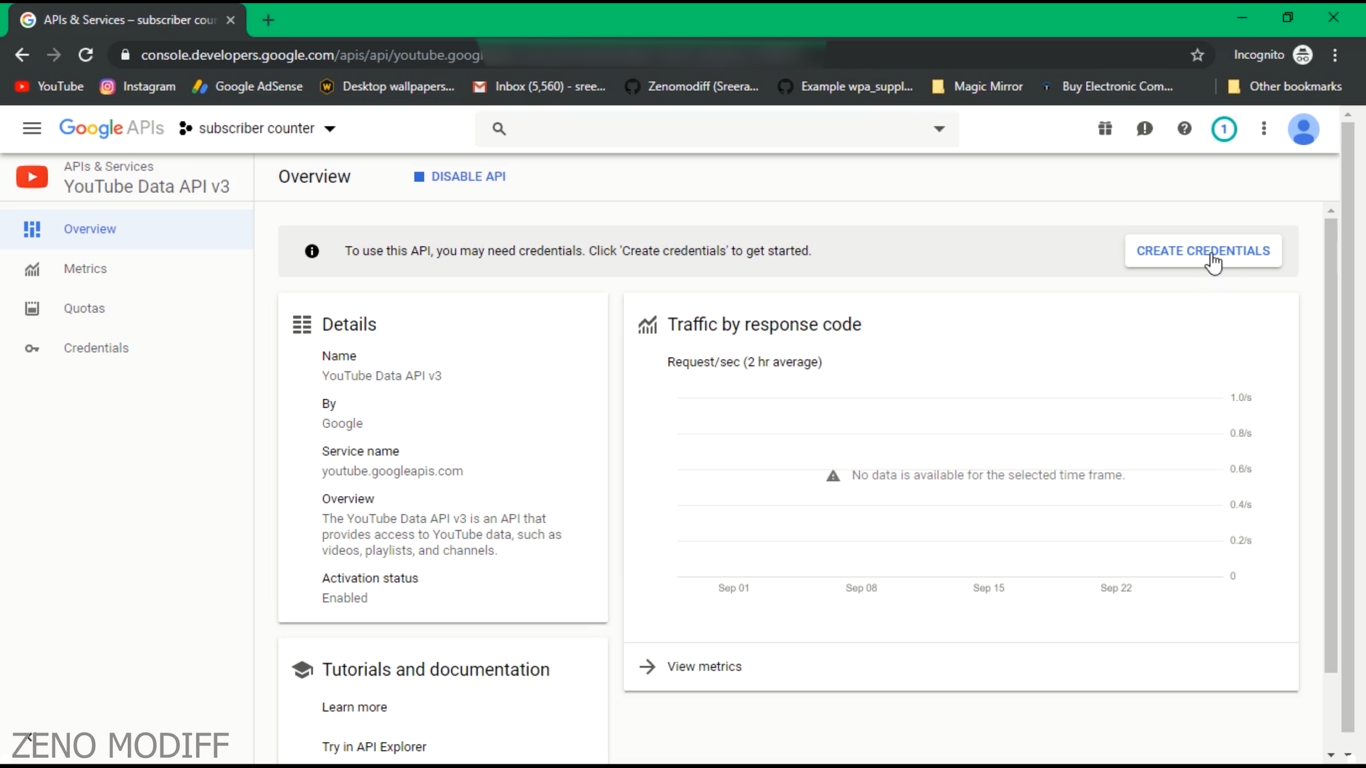
Task: Expand the search bar dropdown arrow
Action: pos(939,129)
